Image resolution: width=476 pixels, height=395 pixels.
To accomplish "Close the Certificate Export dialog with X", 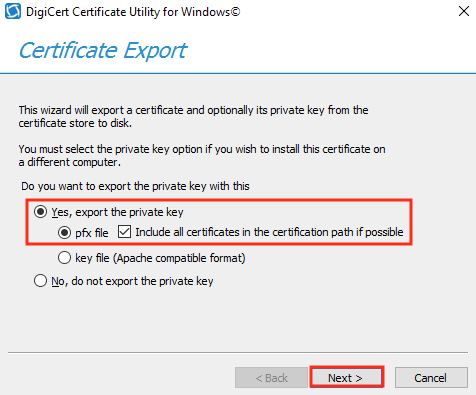I will pos(464,11).
